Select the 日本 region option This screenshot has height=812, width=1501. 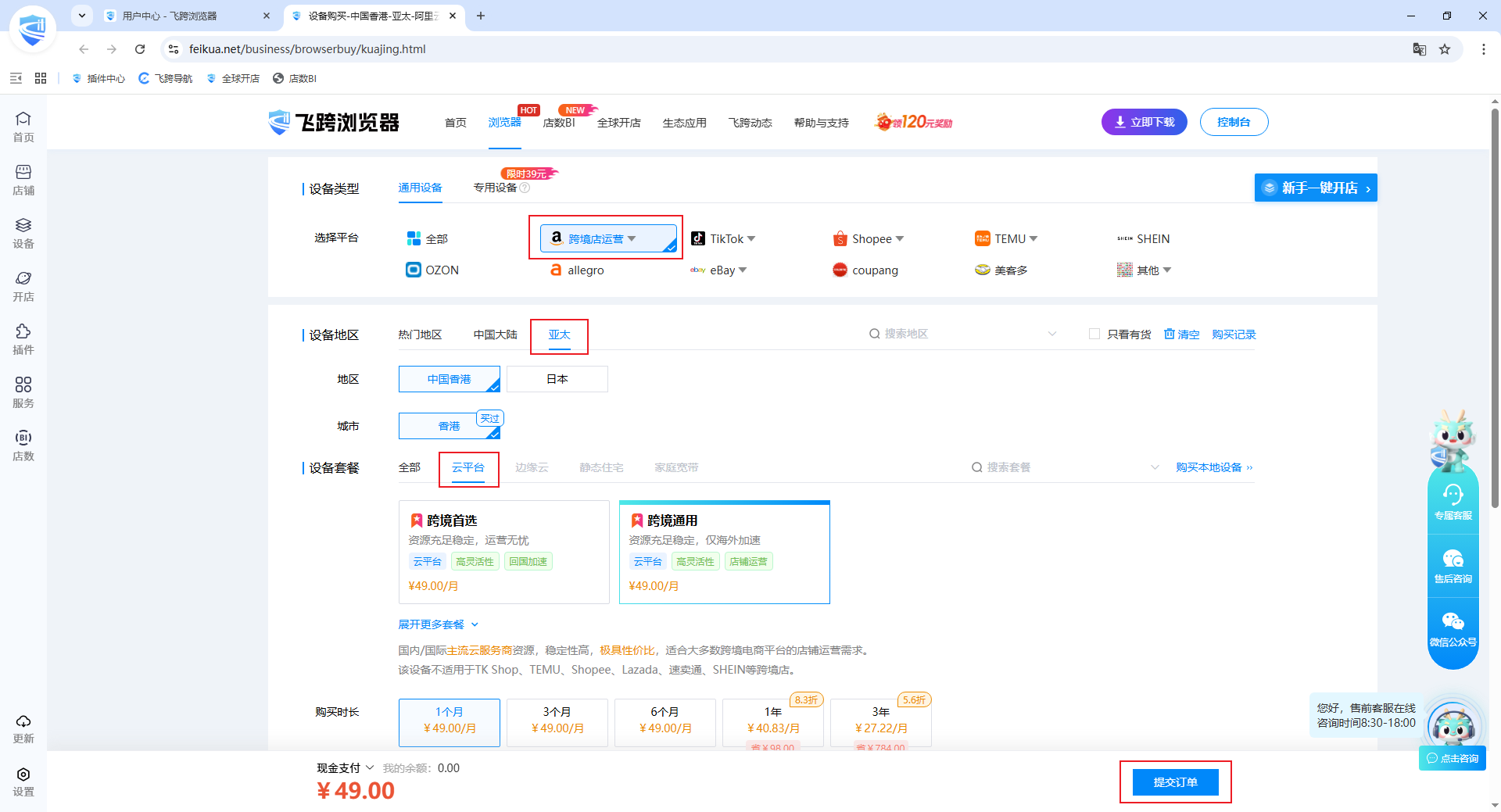point(557,379)
